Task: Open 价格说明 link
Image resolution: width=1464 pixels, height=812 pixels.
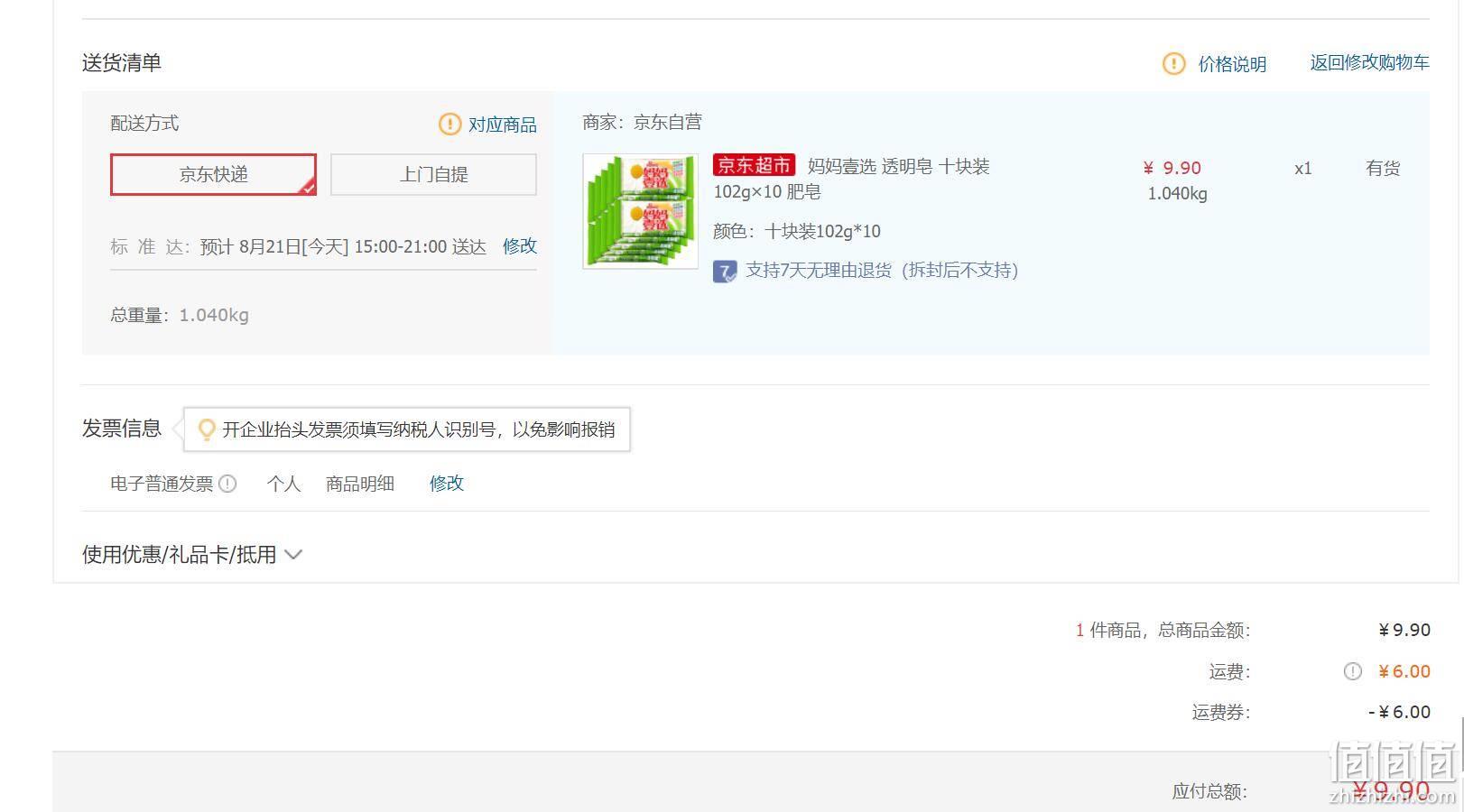Action: pos(1232,64)
